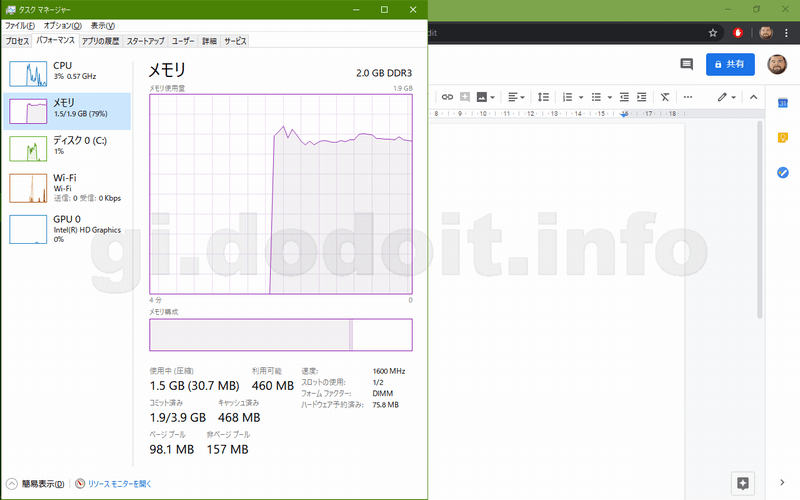The width and height of the screenshot is (800, 500).
Task: Open Keep in Docs side panel
Action: pos(783,138)
